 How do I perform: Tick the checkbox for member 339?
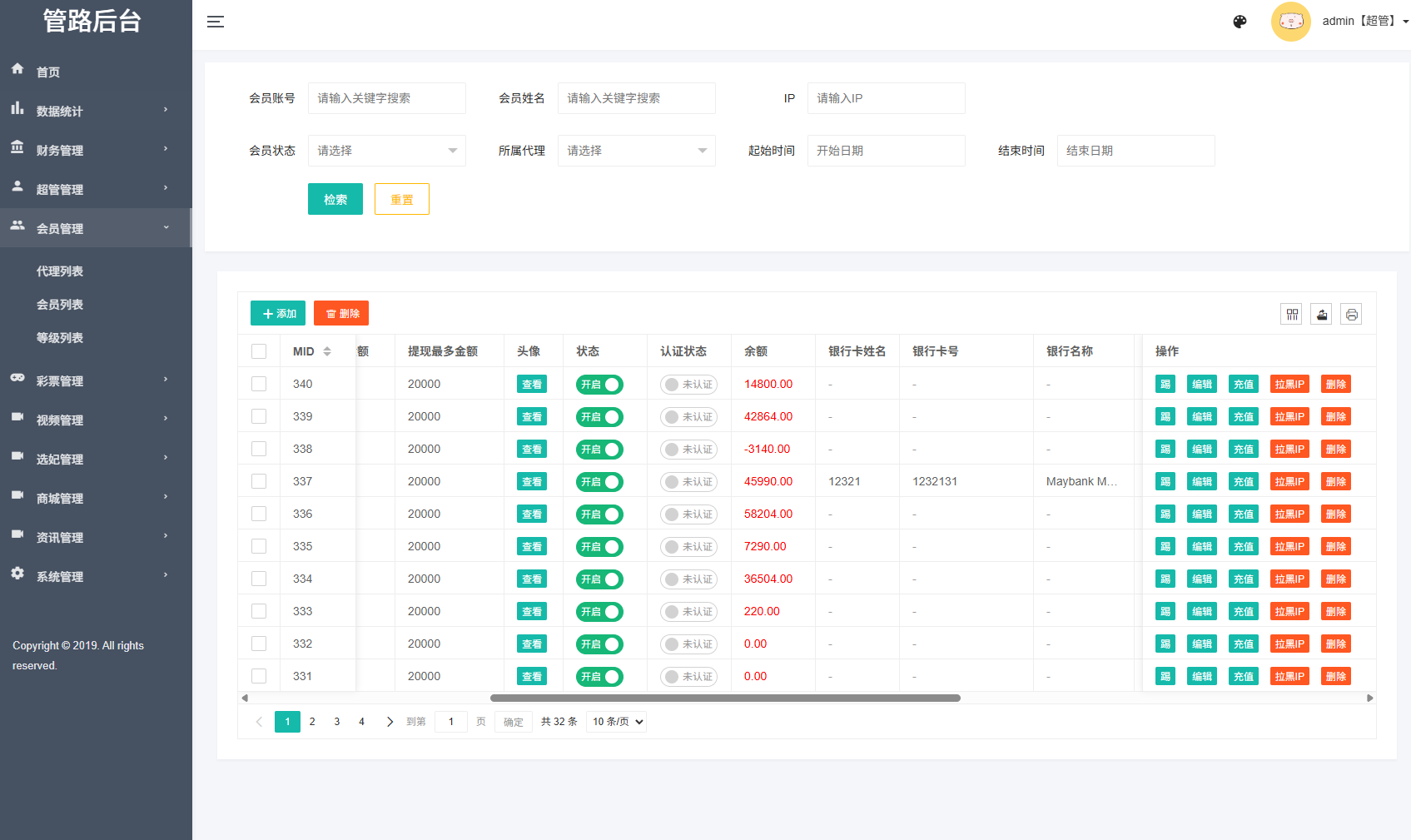259,416
